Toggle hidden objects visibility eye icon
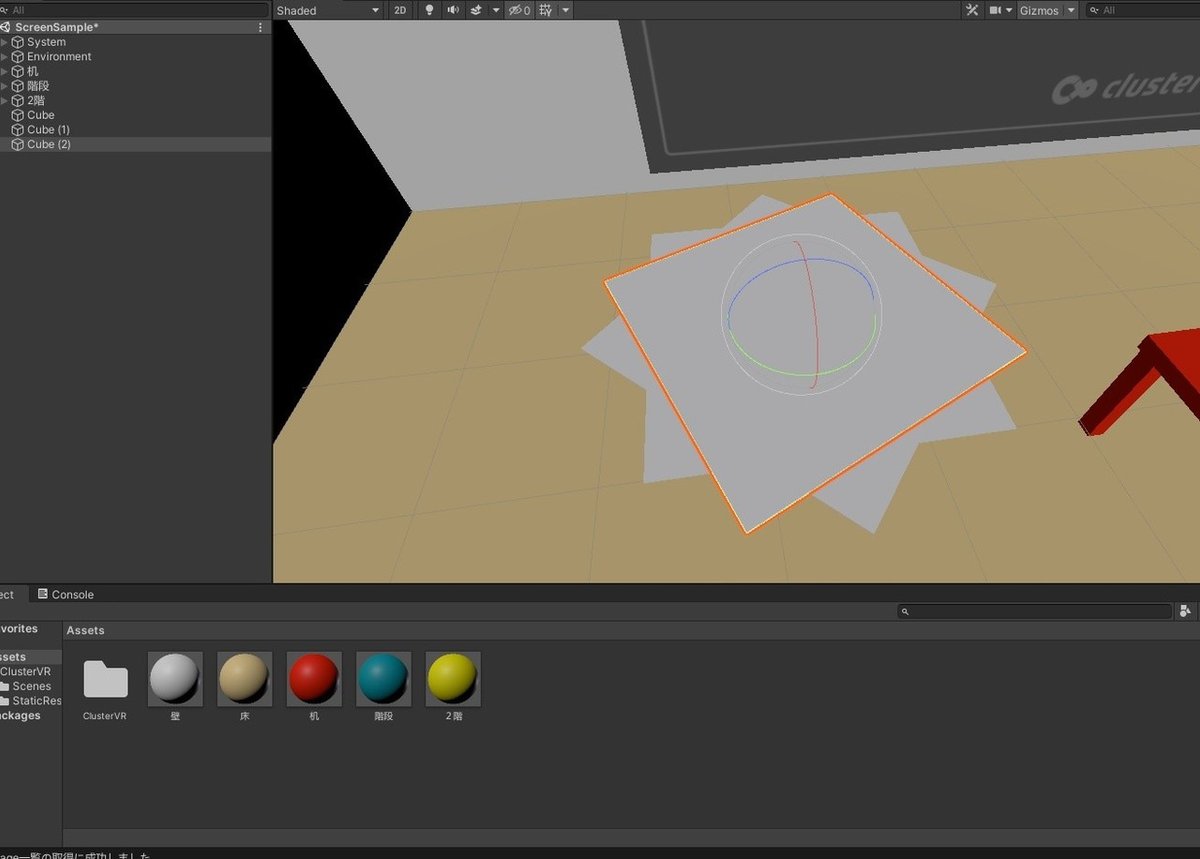Screen dimensions: 1200x859 tap(519, 10)
